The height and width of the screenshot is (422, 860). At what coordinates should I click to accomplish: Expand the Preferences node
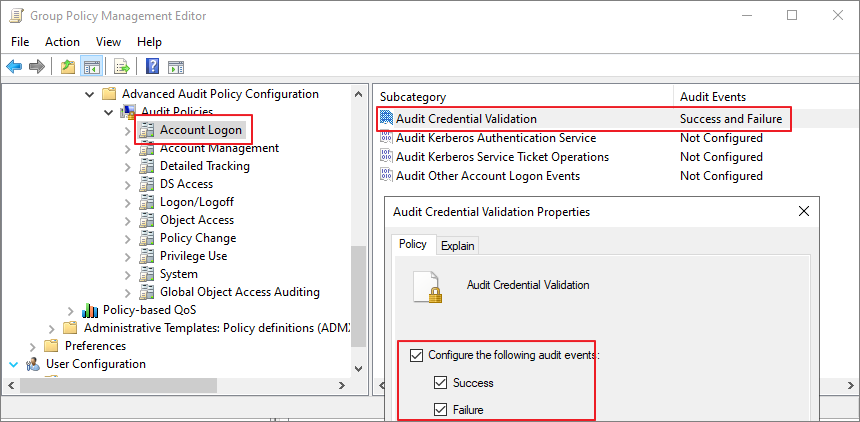pyautogui.click(x=32, y=346)
